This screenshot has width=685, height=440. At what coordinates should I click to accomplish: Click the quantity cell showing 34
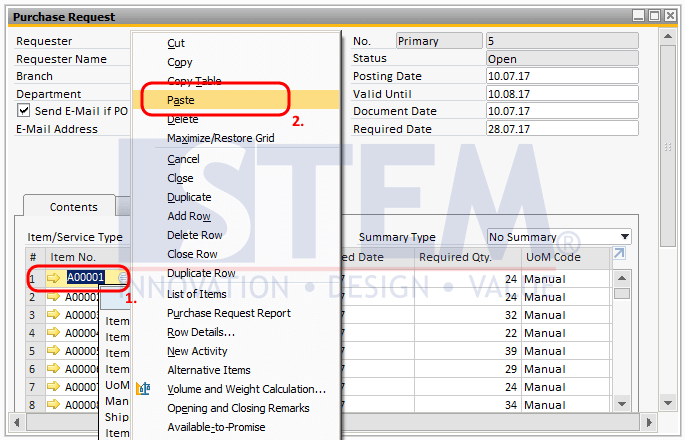point(467,405)
